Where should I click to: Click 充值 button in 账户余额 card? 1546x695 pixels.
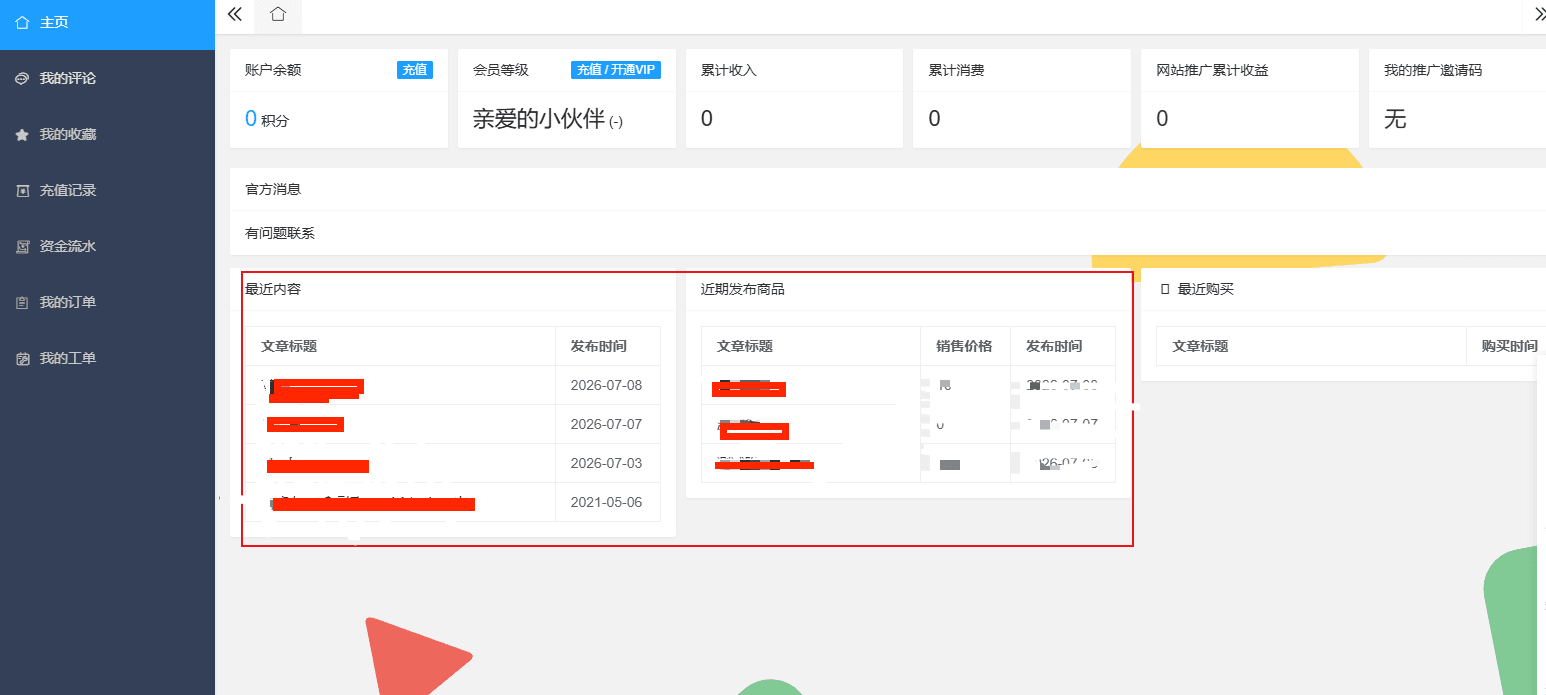coord(415,70)
